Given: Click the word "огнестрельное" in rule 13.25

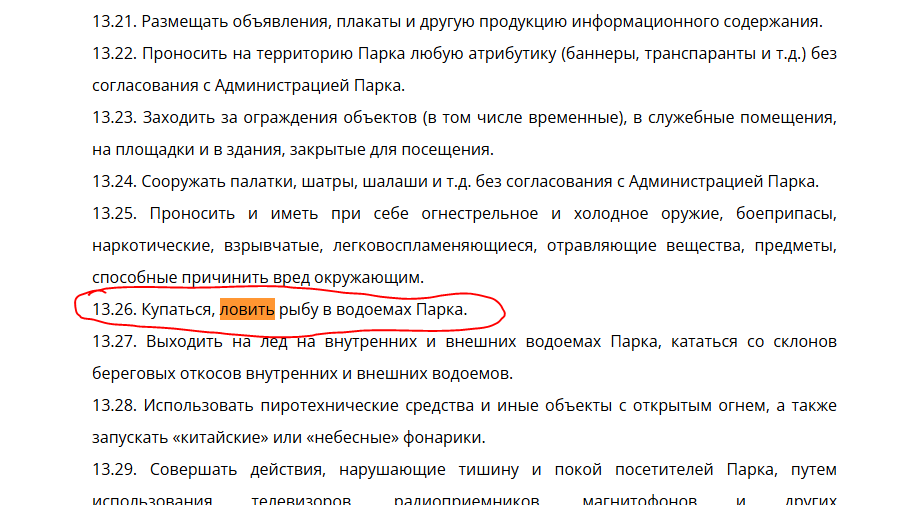Looking at the screenshot, I should (x=479, y=214).
